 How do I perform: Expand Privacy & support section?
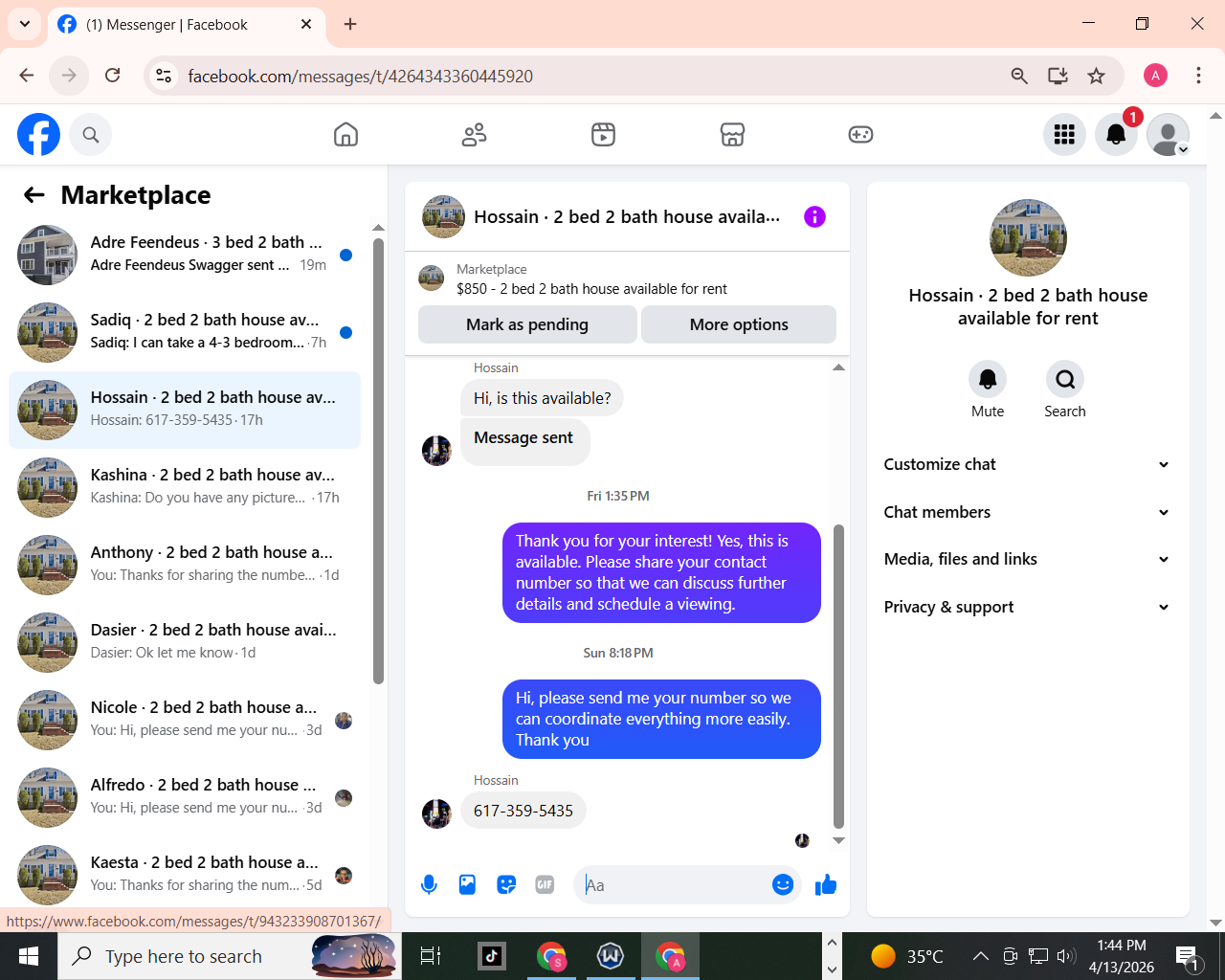coord(1028,607)
